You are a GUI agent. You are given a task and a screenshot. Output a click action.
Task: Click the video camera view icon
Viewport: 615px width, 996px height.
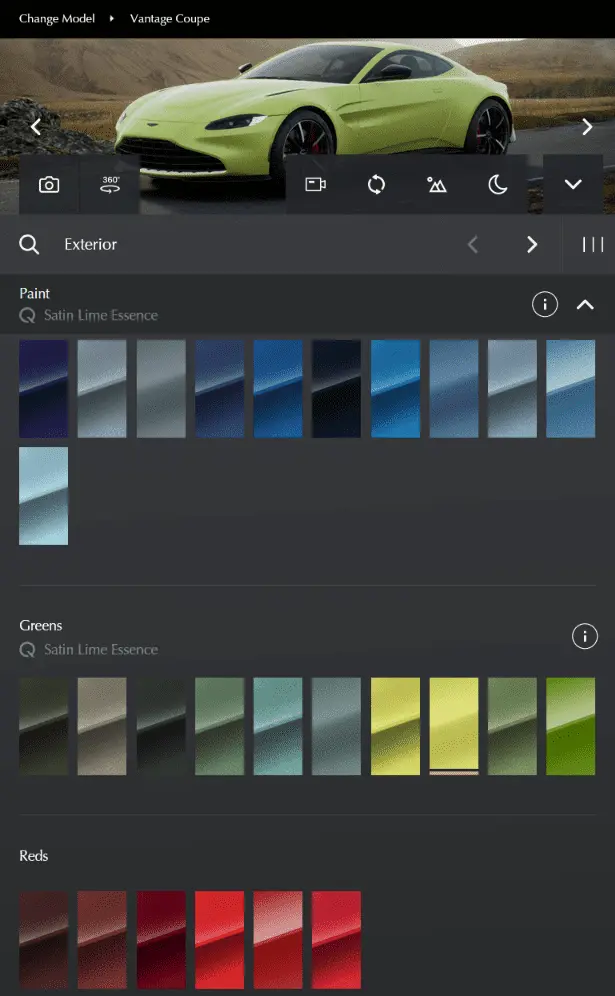pos(316,185)
